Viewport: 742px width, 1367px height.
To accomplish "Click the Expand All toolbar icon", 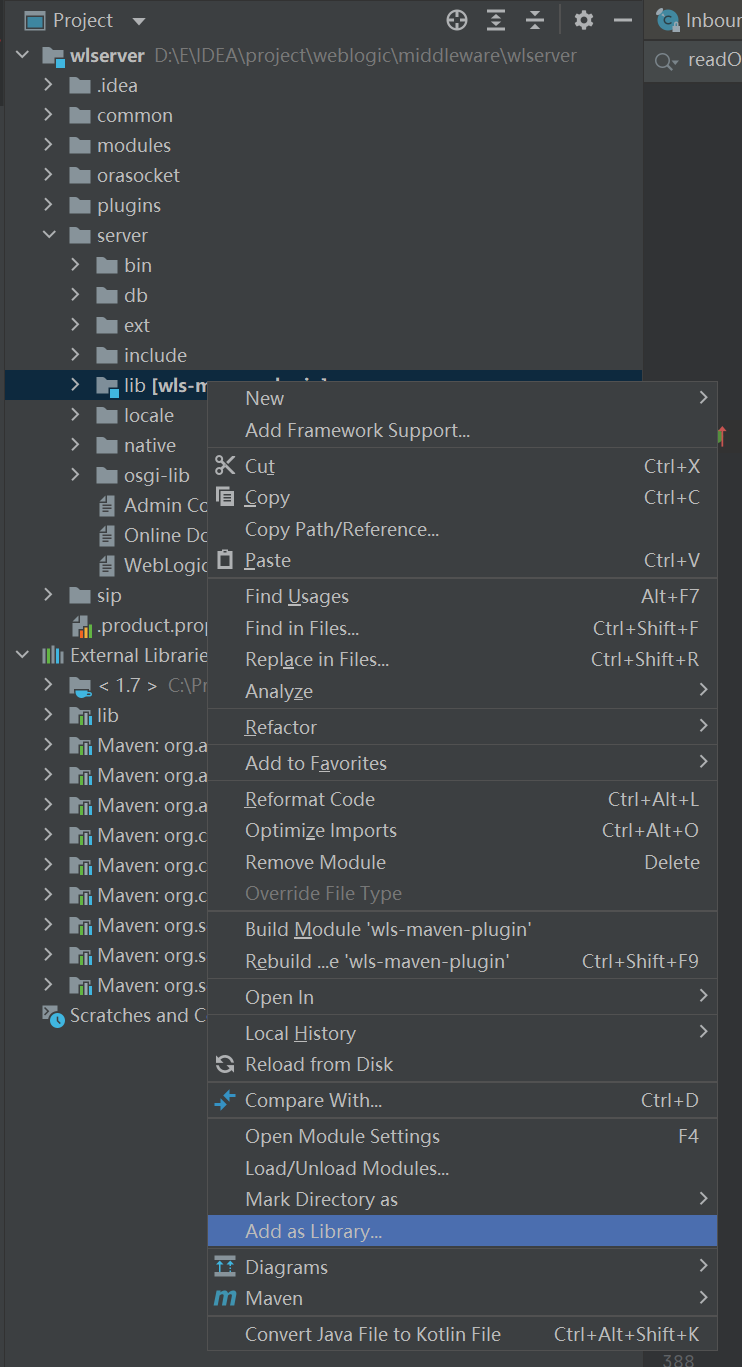I will tap(496, 20).
